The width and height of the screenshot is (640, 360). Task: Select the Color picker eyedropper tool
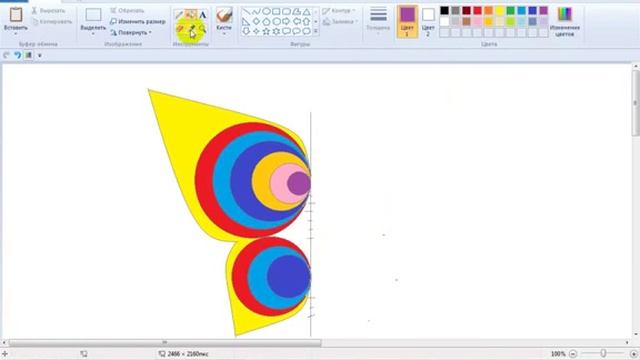click(x=191, y=29)
